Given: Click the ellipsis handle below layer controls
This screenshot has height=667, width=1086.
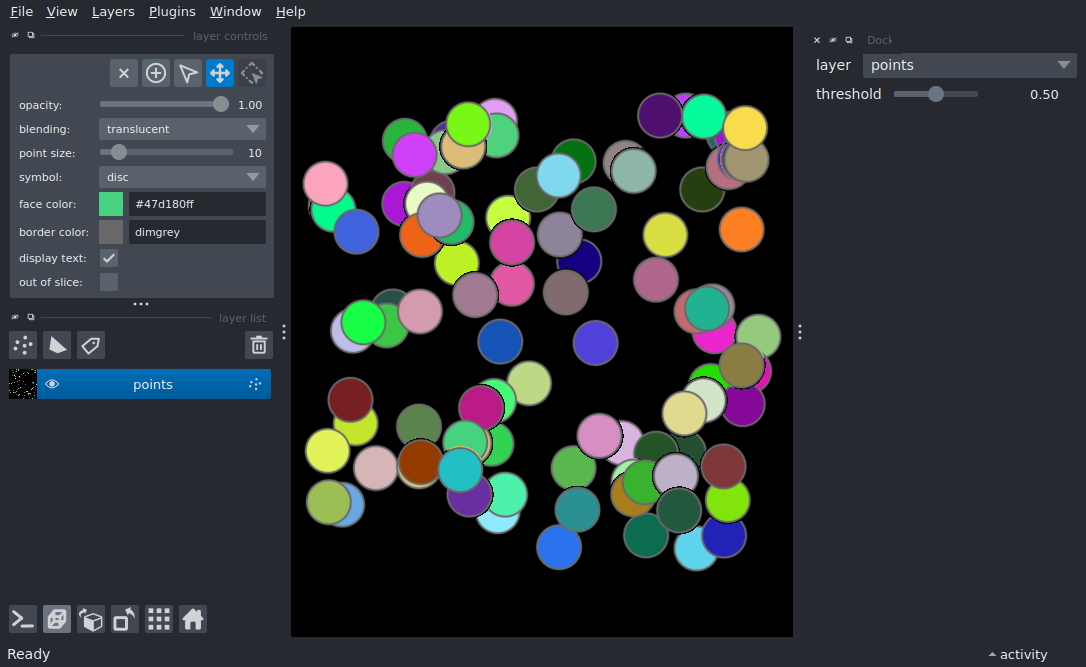Looking at the screenshot, I should click(141, 304).
